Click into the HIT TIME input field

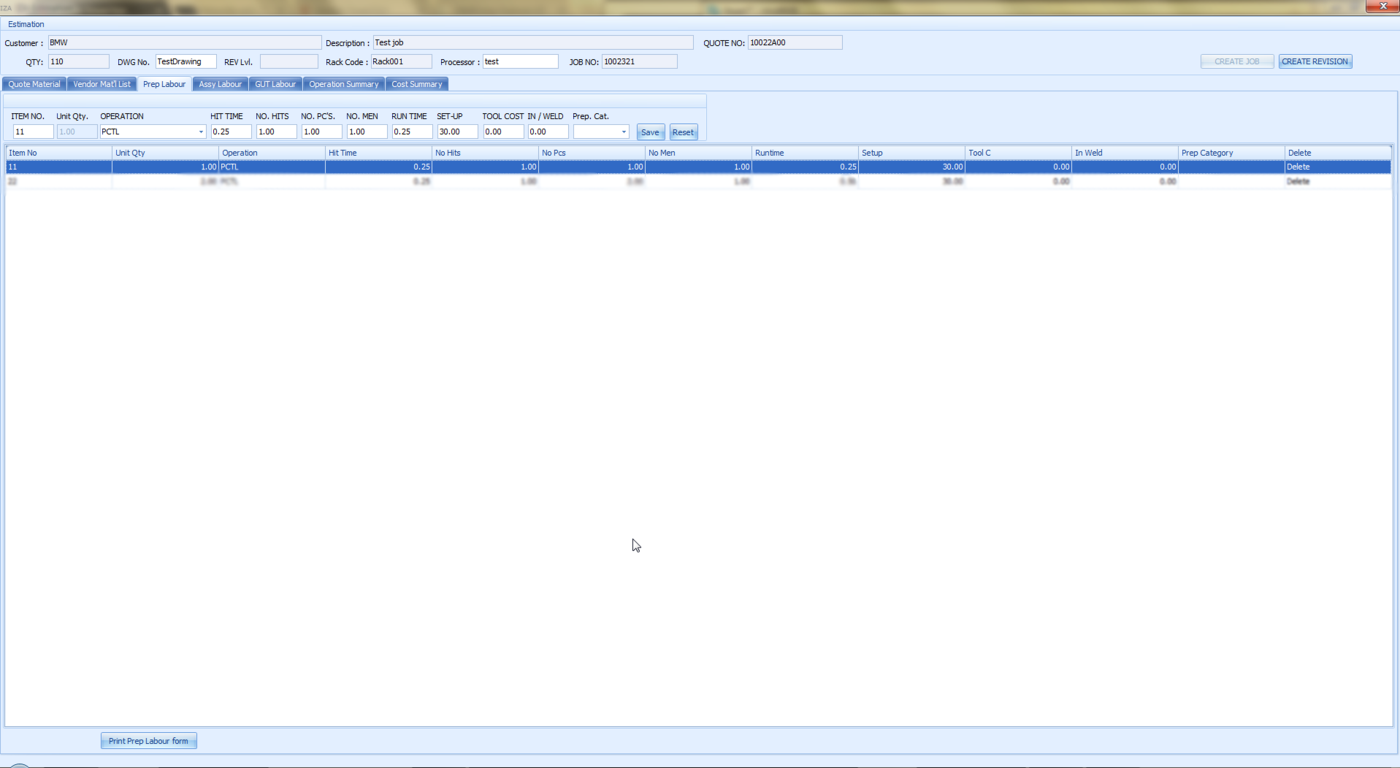coord(231,132)
